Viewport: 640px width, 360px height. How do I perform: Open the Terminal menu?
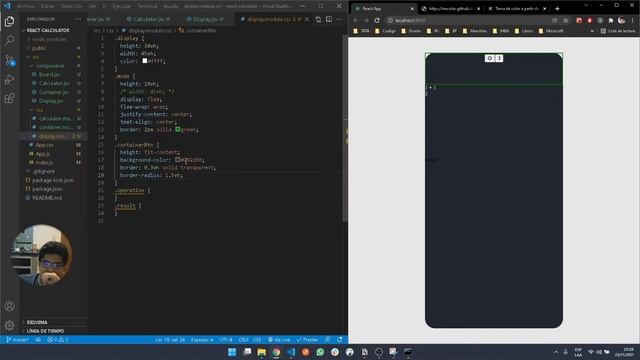(147, 6)
